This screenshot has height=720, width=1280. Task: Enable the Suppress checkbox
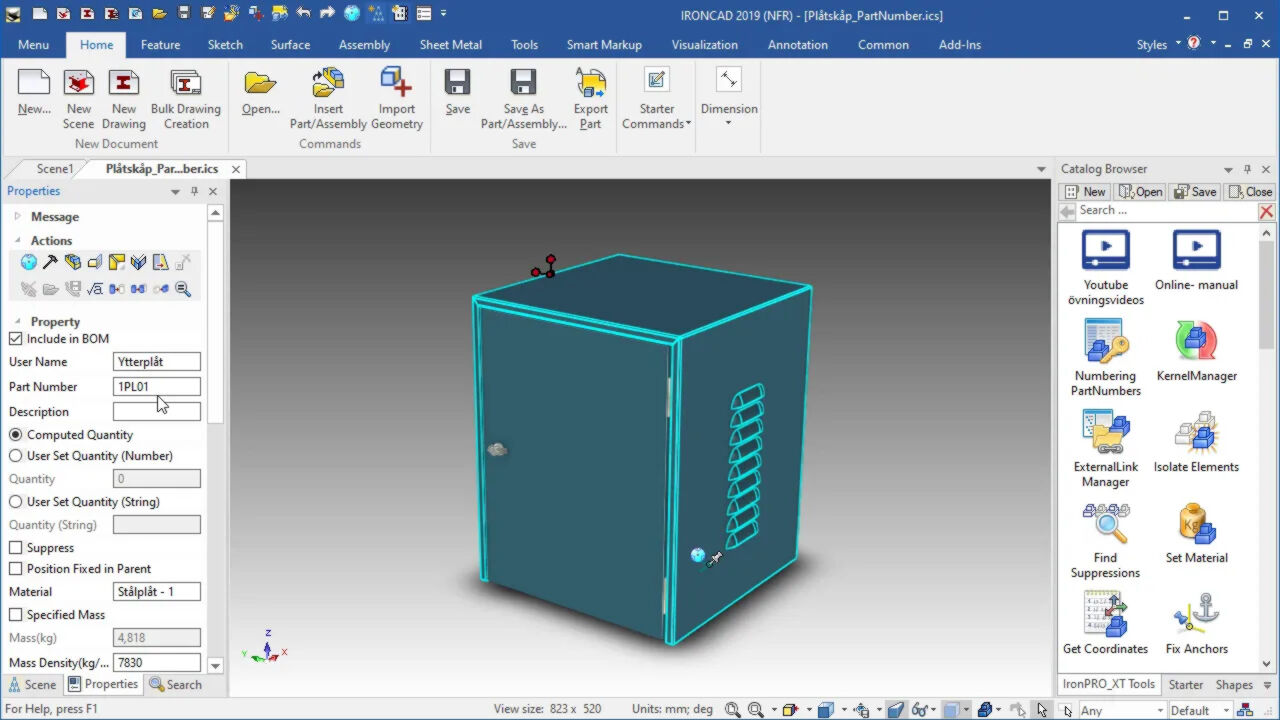click(16, 548)
